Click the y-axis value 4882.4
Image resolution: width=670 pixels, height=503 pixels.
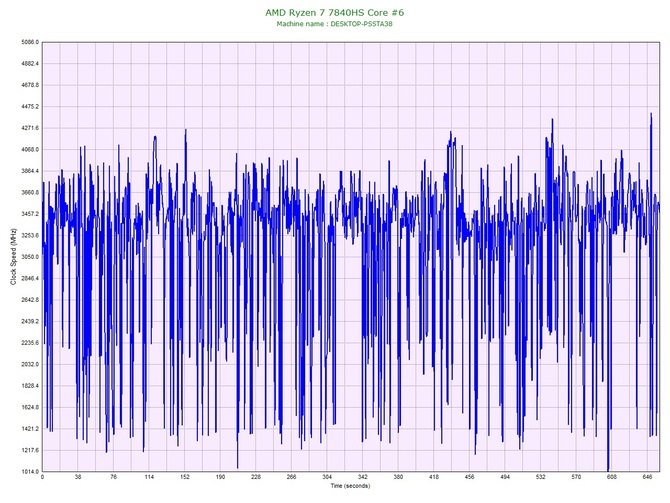[x=30, y=64]
